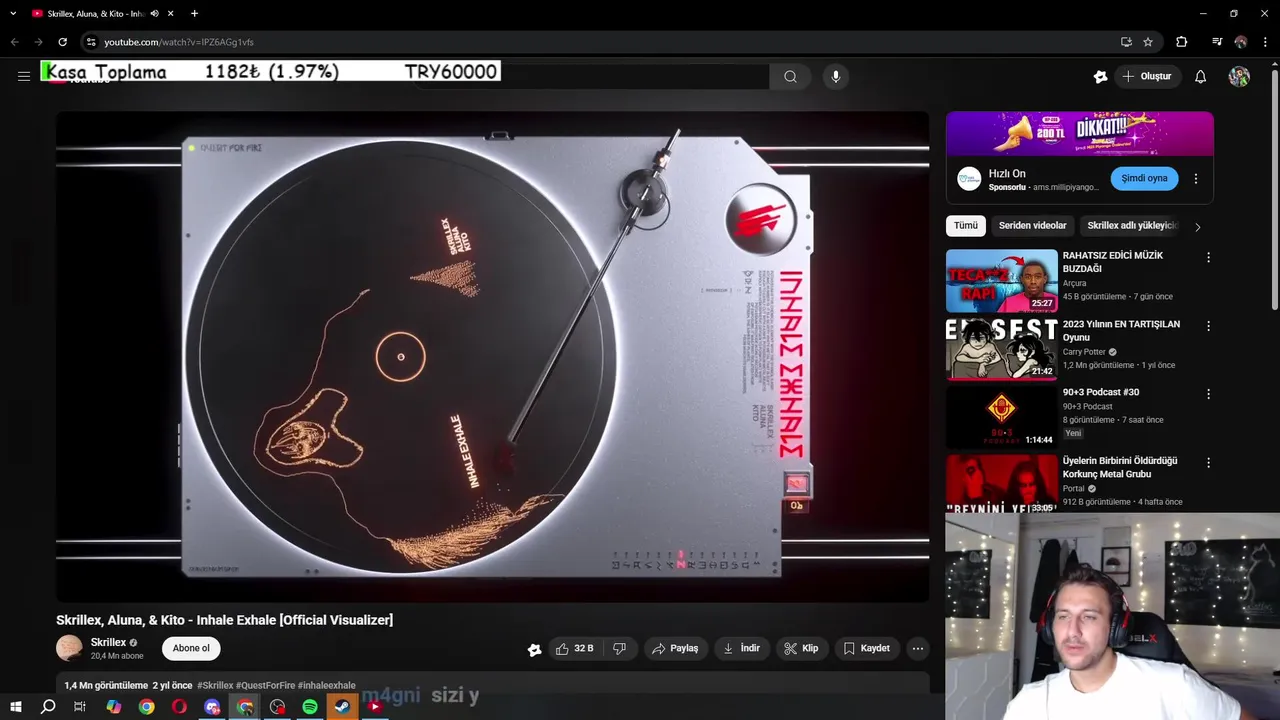
Task: Save video to playlist with Kaydet
Action: click(x=866, y=649)
